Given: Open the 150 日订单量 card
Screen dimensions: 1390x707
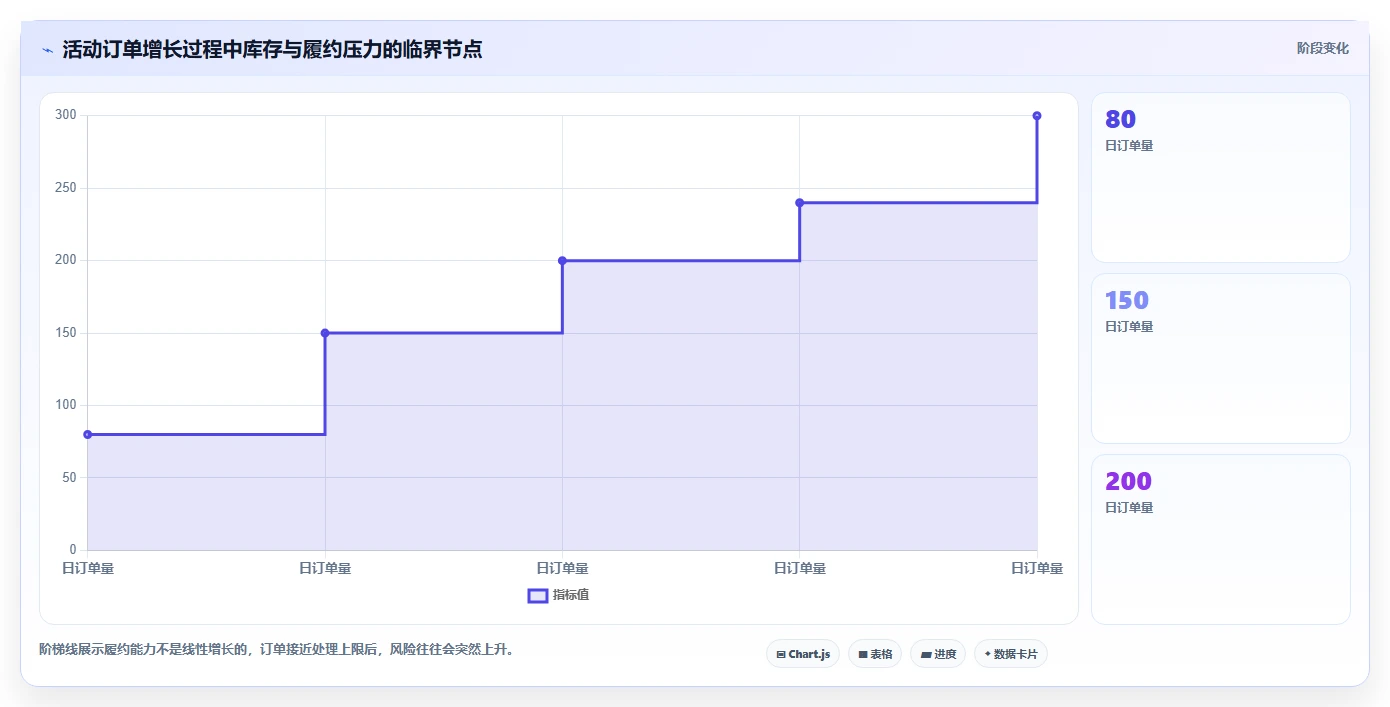Looking at the screenshot, I should click(1221, 359).
